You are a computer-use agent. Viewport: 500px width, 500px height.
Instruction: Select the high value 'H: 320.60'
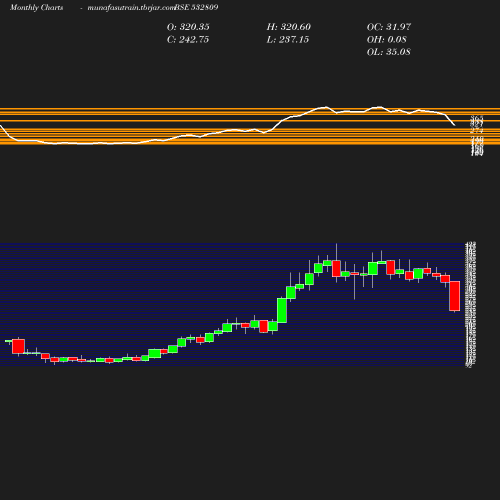pyautogui.click(x=289, y=27)
